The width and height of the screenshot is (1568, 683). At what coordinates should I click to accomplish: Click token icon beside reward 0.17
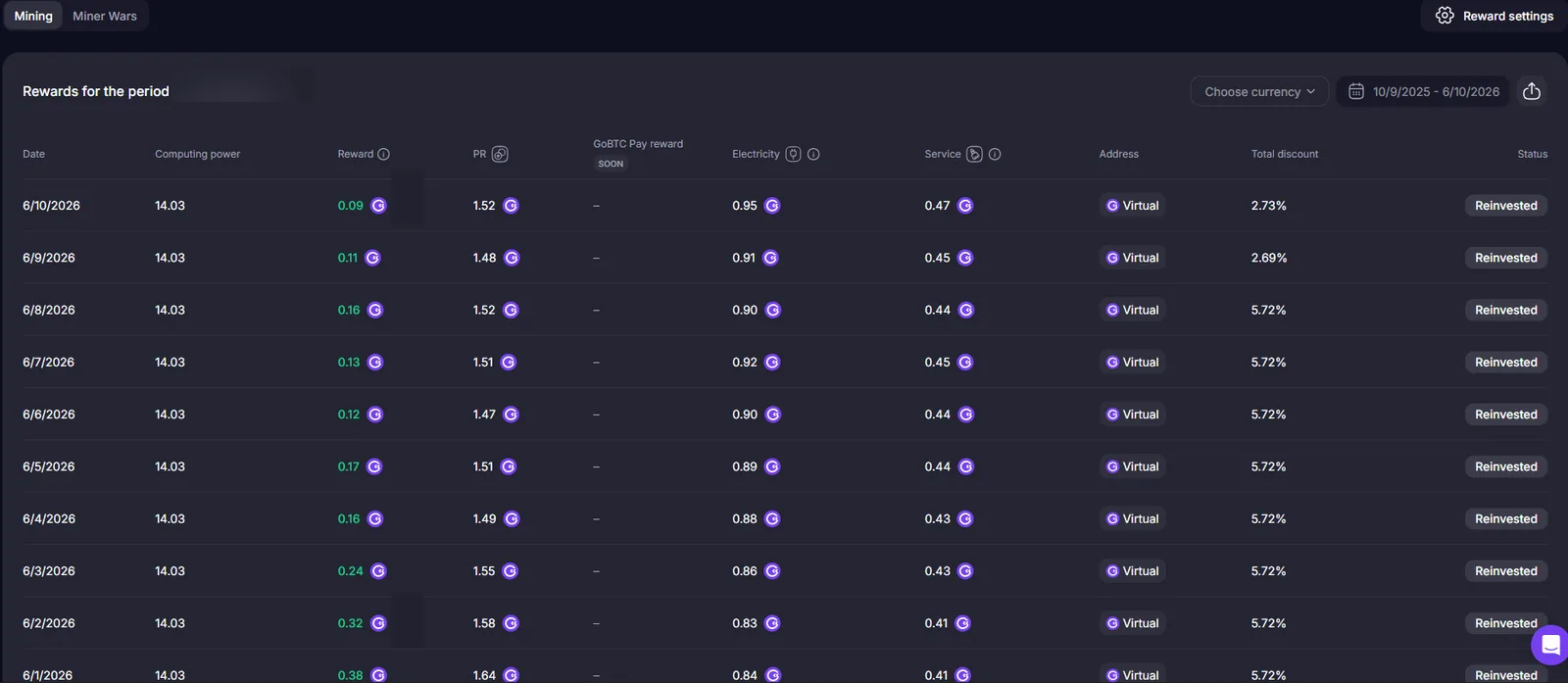point(374,466)
